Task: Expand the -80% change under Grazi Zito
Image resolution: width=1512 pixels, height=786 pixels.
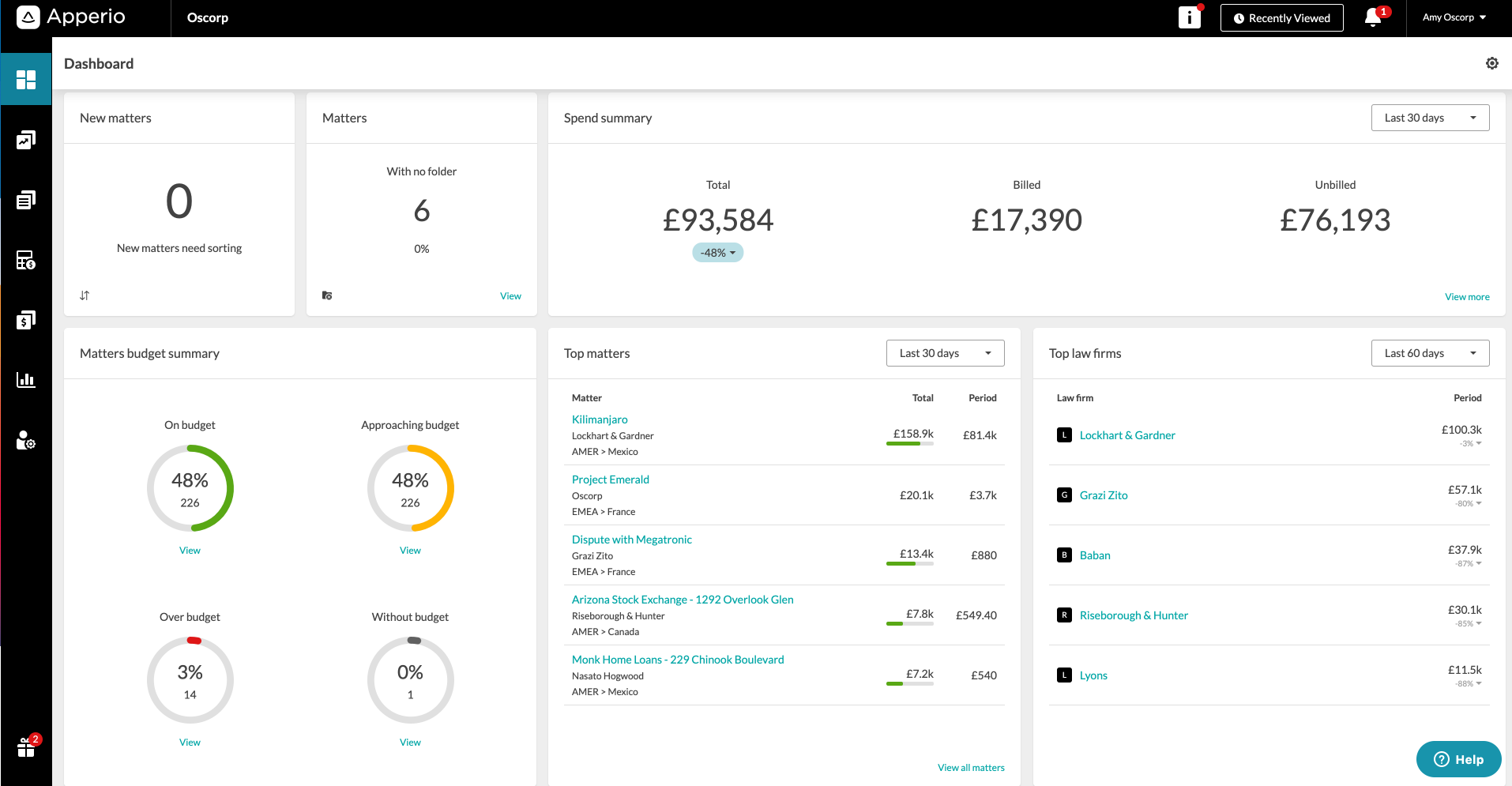Action: click(x=1469, y=504)
